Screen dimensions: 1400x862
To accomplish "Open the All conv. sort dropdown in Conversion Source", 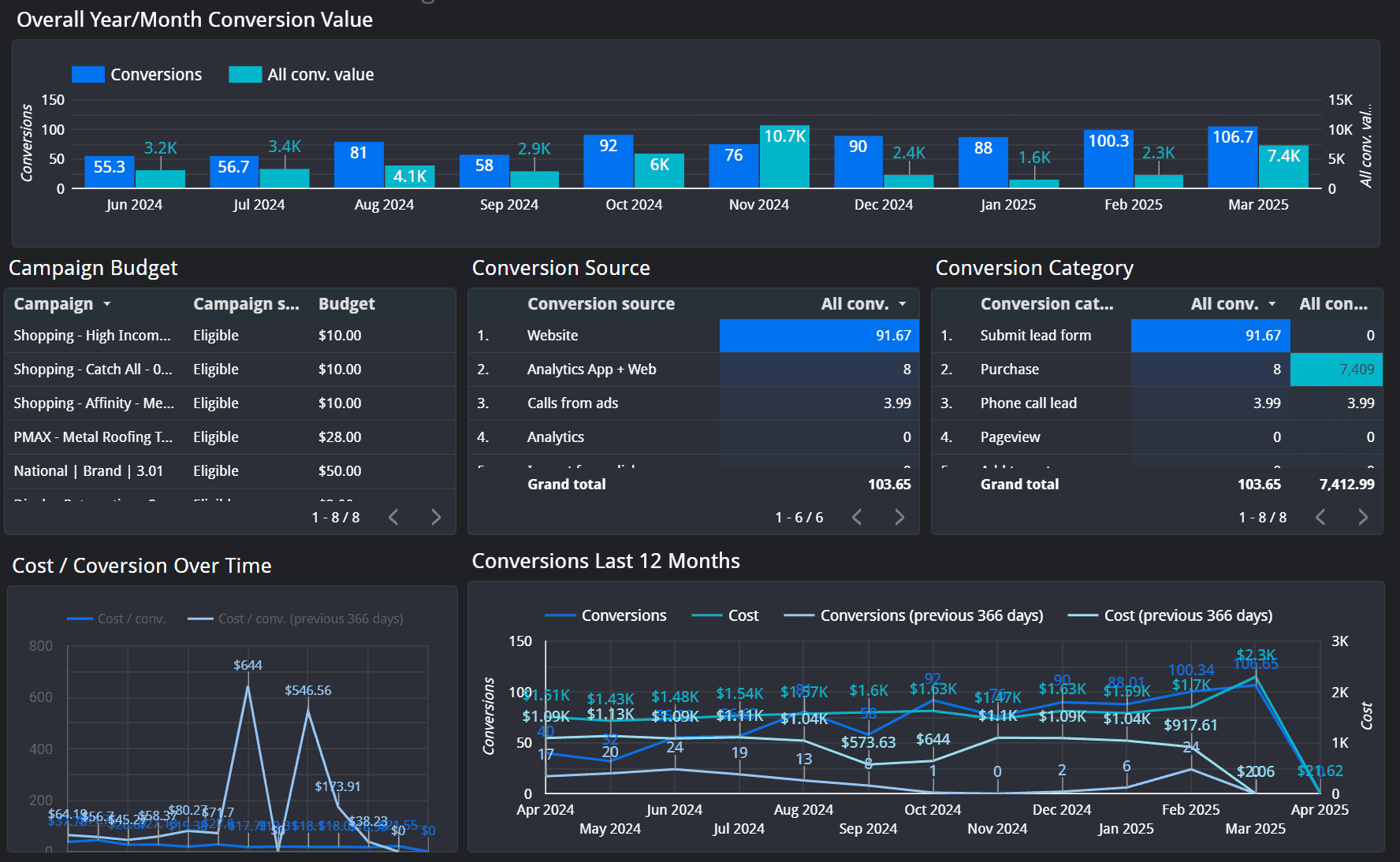I will [x=903, y=303].
